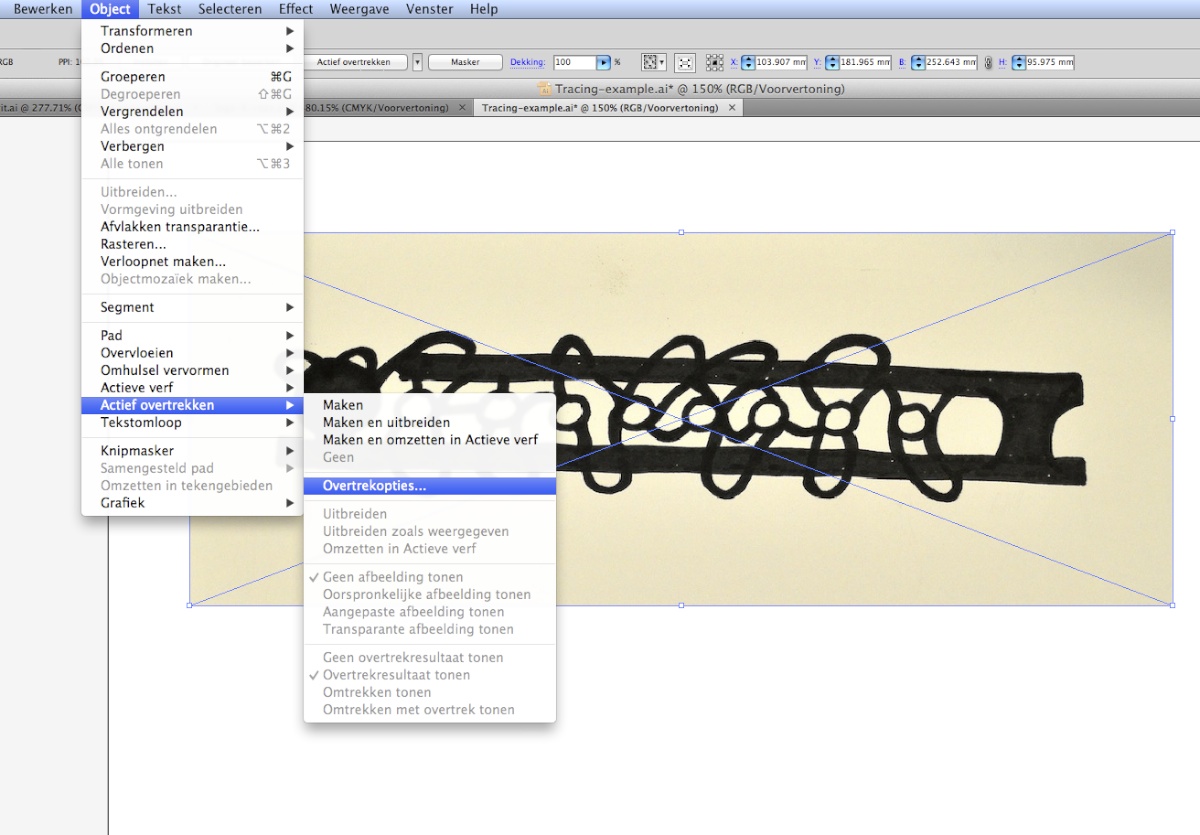
Task: Select Maken en uitbreiden
Action: pyautogui.click(x=429, y=422)
